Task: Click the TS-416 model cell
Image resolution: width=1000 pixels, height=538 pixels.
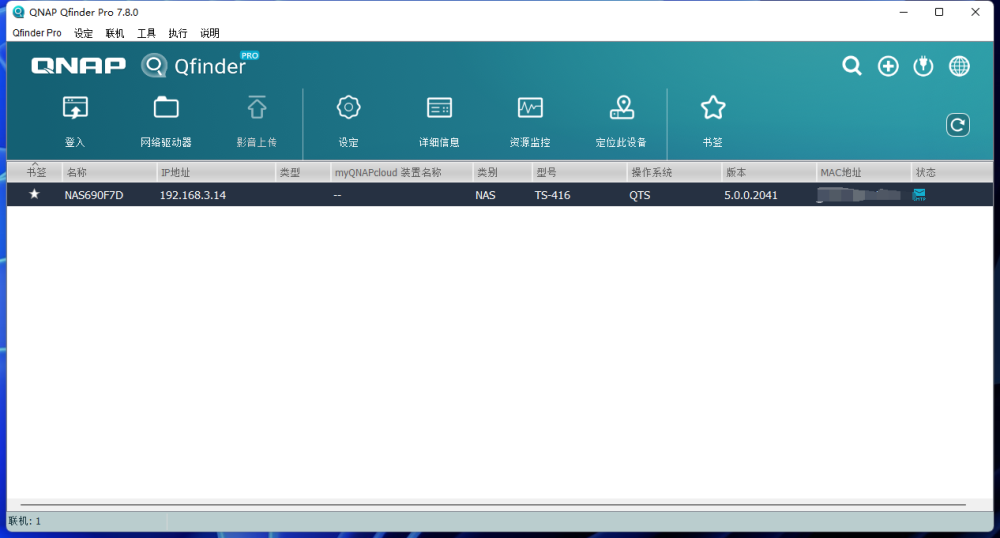Action: point(552,195)
